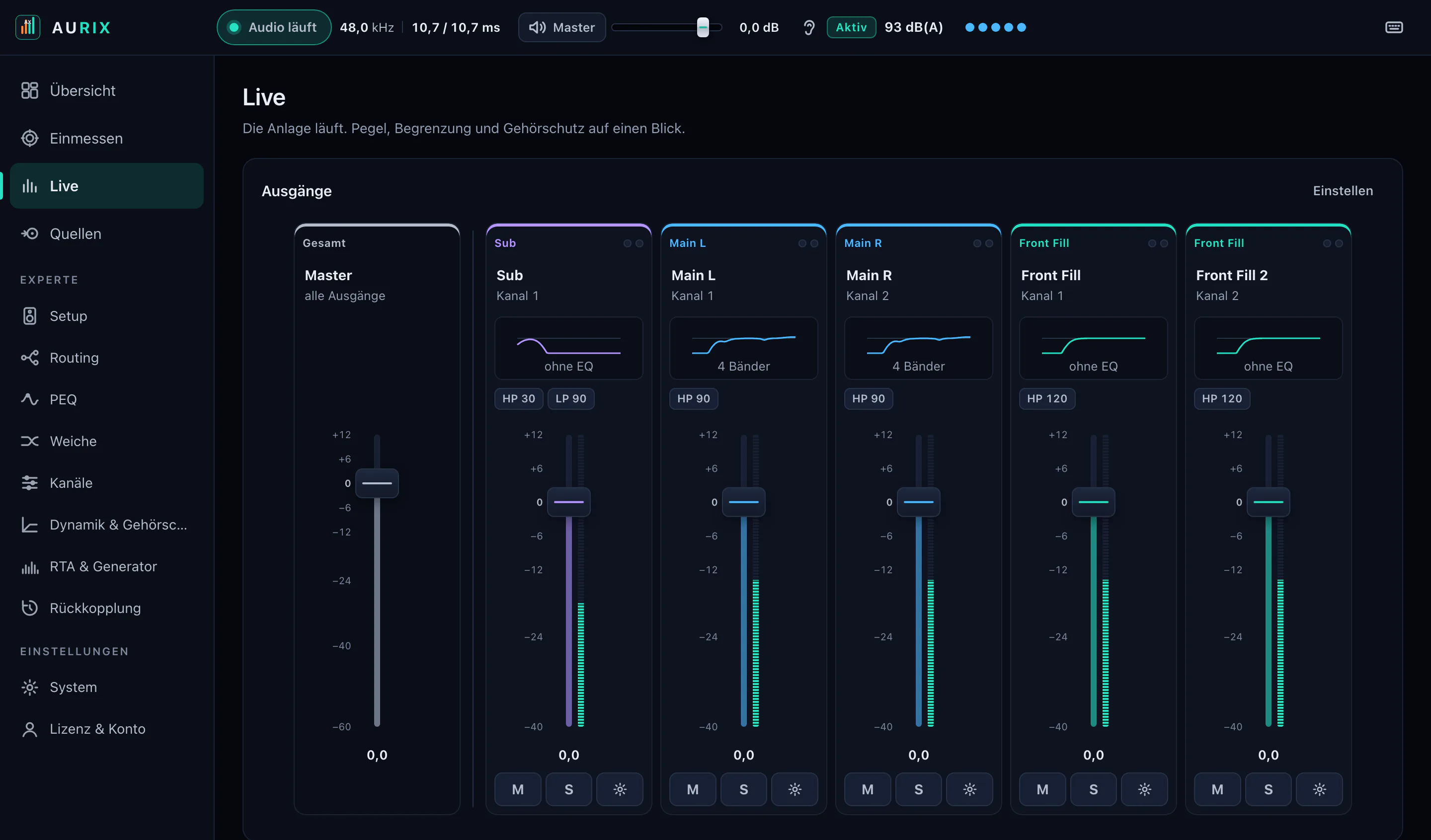Open the Routing page
Screen dimensions: 1431x840
click(x=107, y=358)
